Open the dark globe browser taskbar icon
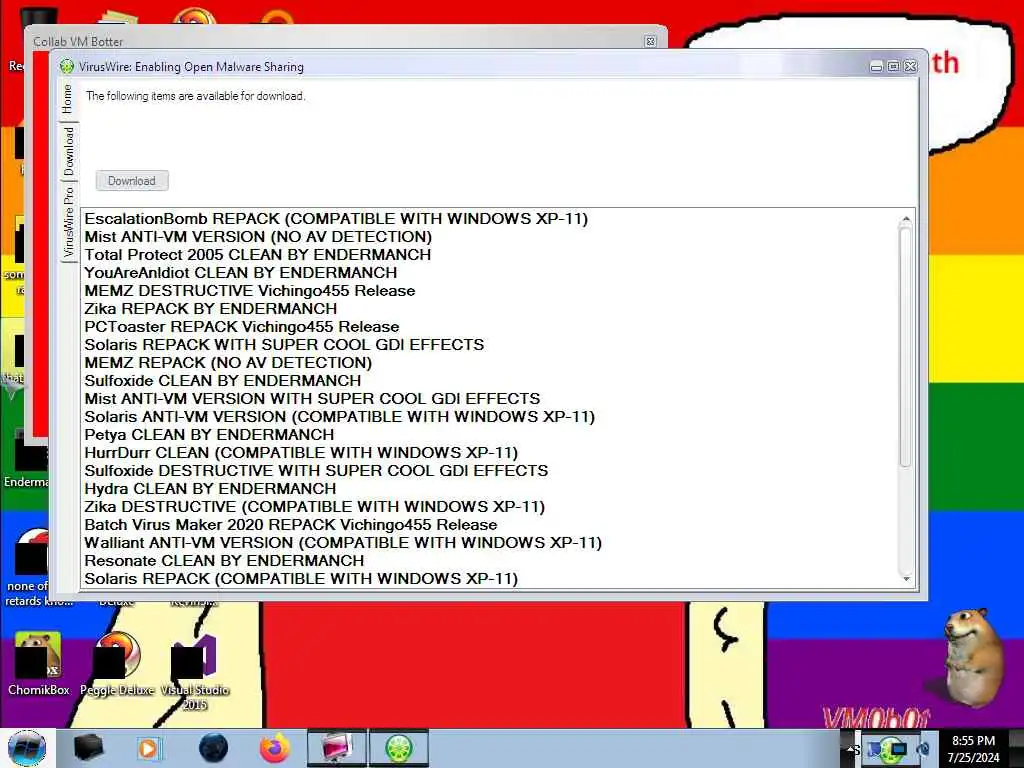The width and height of the screenshot is (1024, 768). [213, 748]
